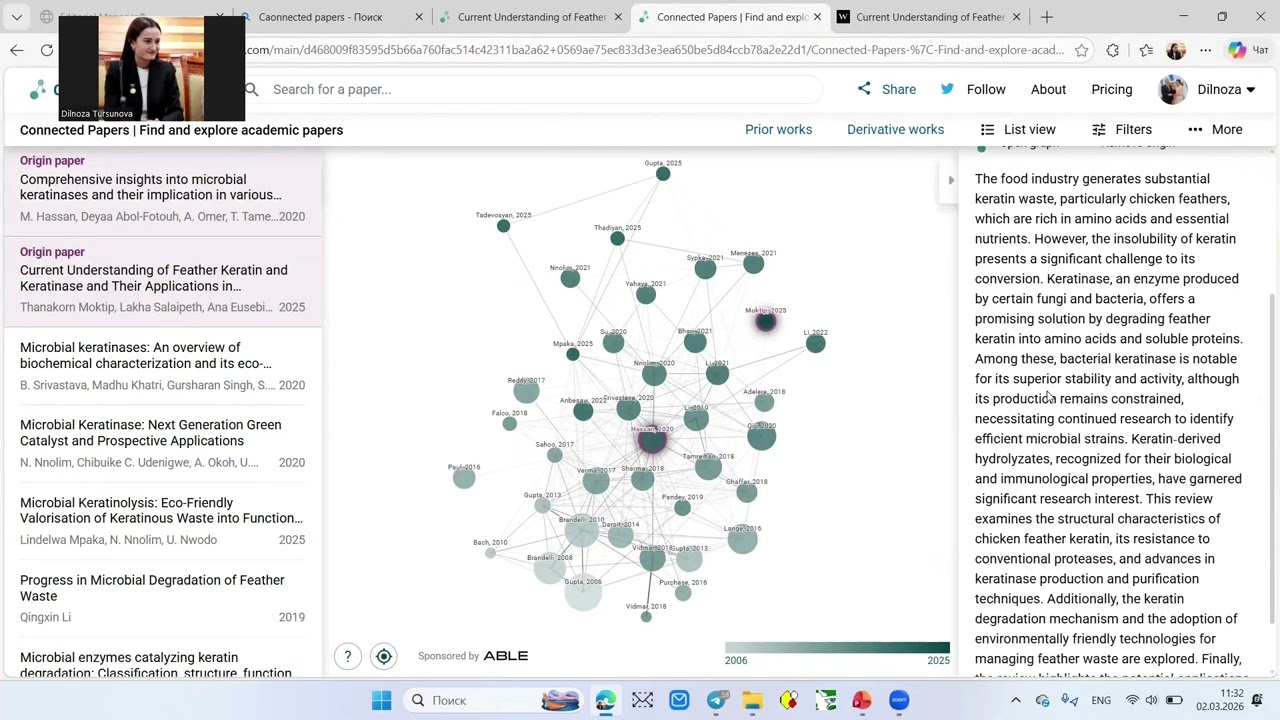
Task: Click the taskbar Поиск search box
Action: point(495,700)
